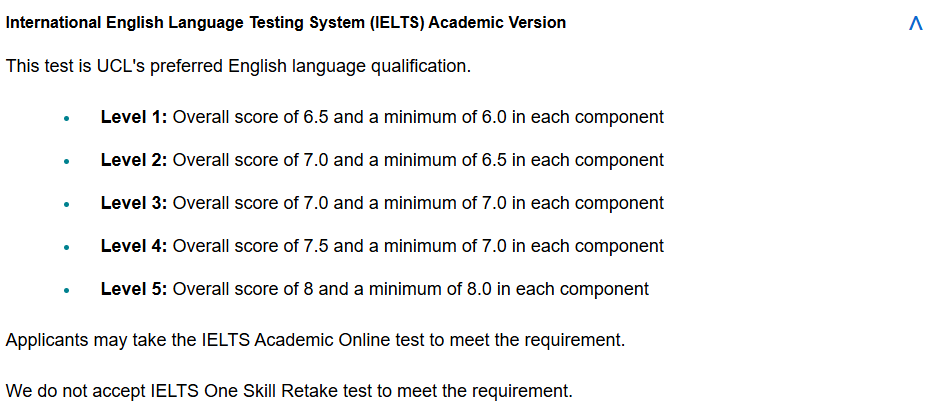The height and width of the screenshot is (406, 933).
Task: Click the Level 5 minimum of 8.0 text
Action: coord(431,289)
